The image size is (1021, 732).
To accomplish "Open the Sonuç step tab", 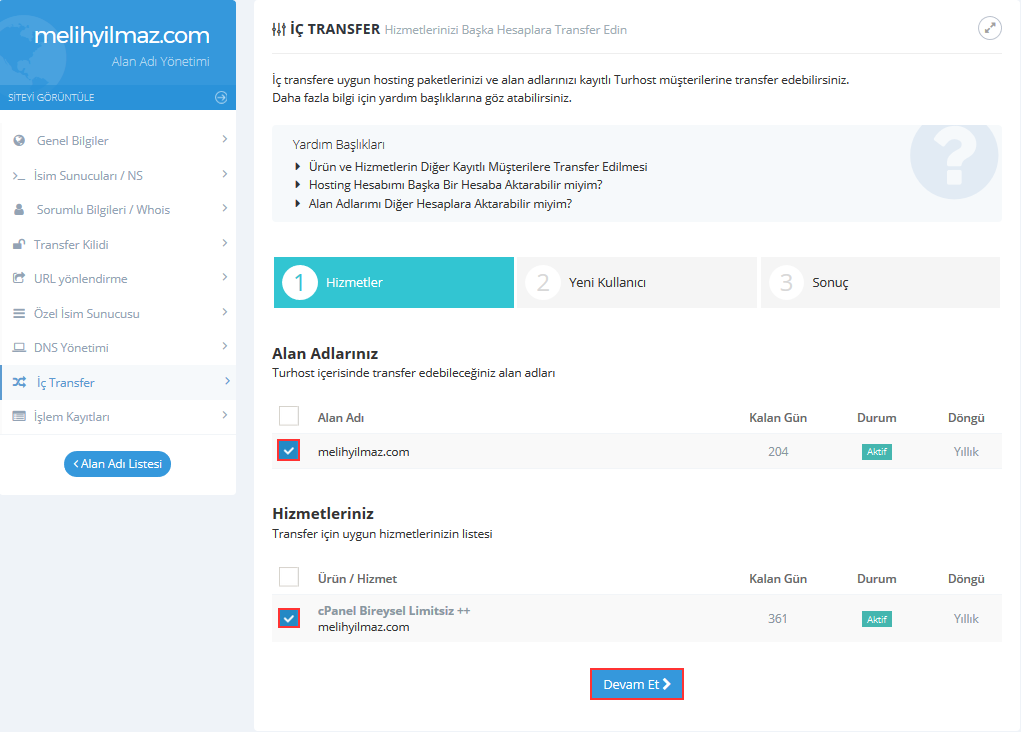I will click(x=879, y=283).
